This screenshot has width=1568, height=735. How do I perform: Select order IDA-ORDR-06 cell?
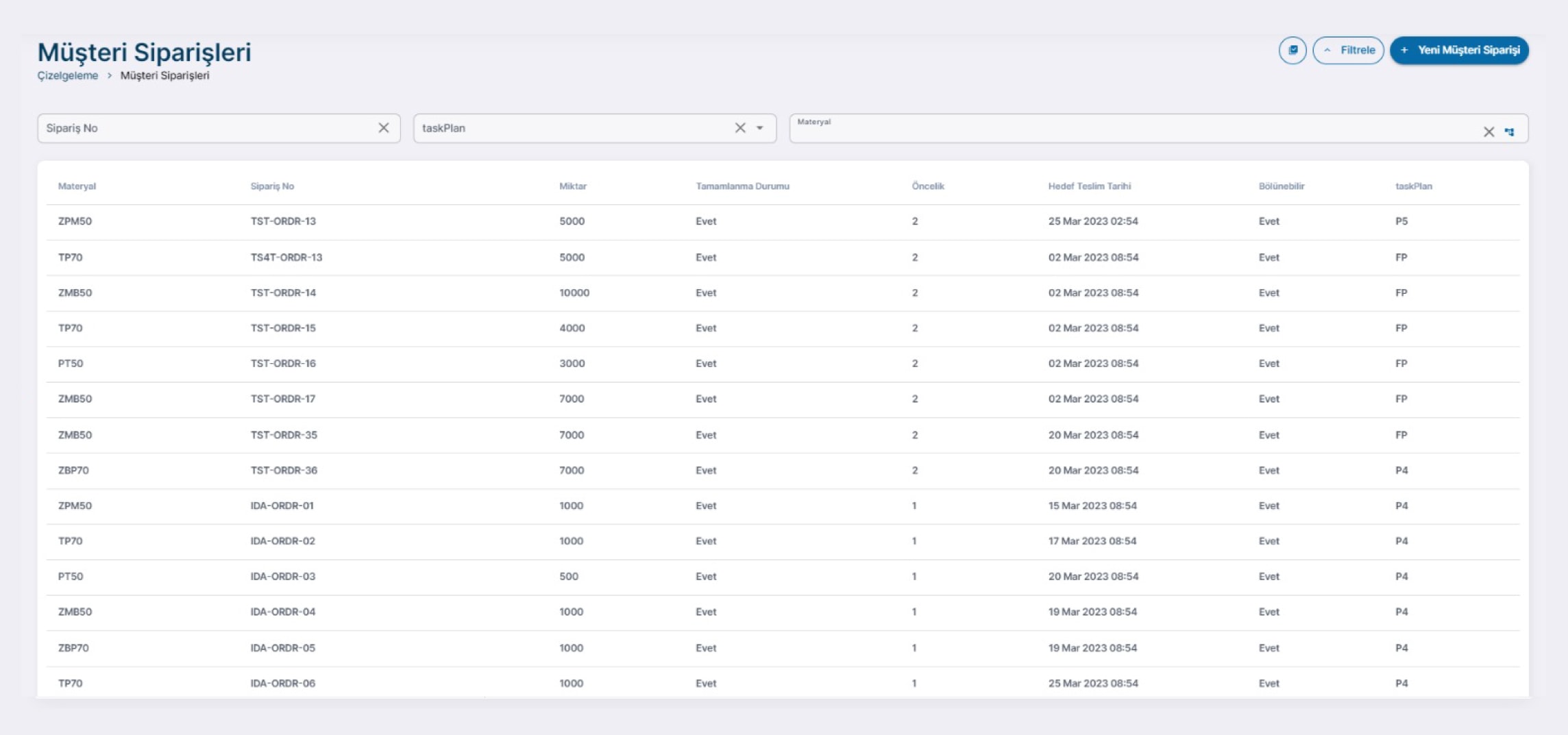tap(282, 684)
